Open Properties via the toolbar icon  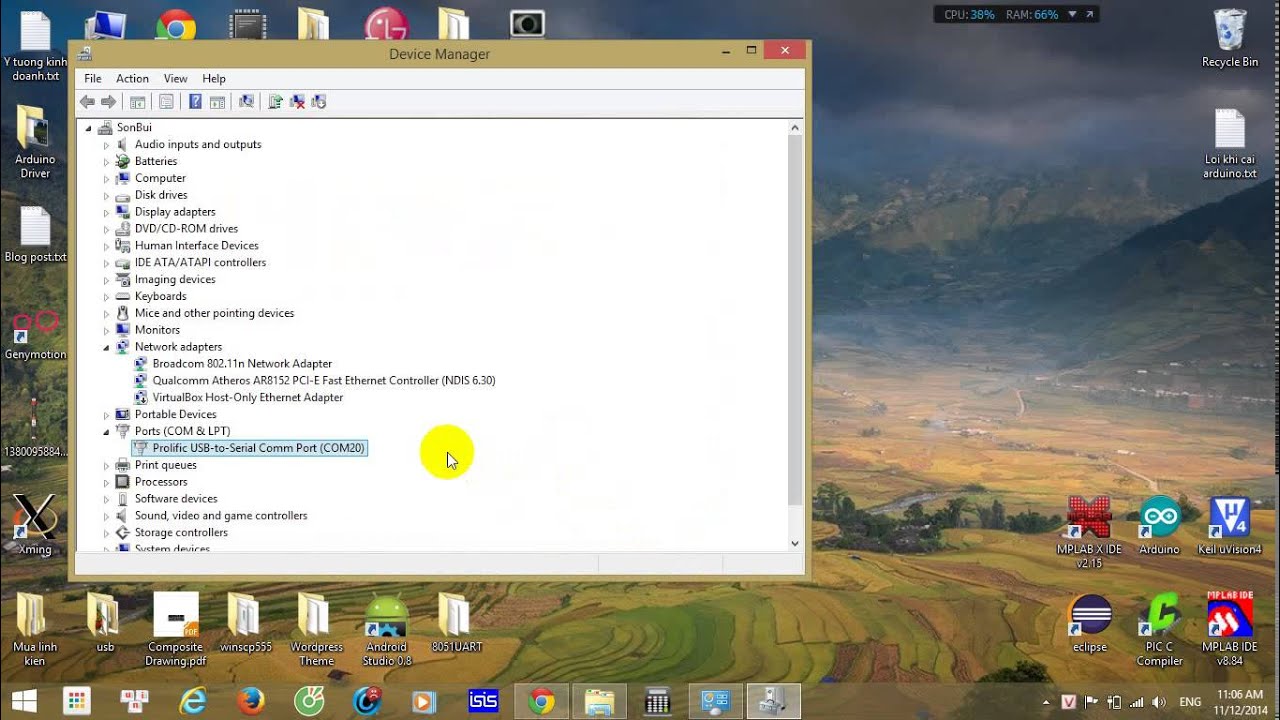tap(166, 102)
